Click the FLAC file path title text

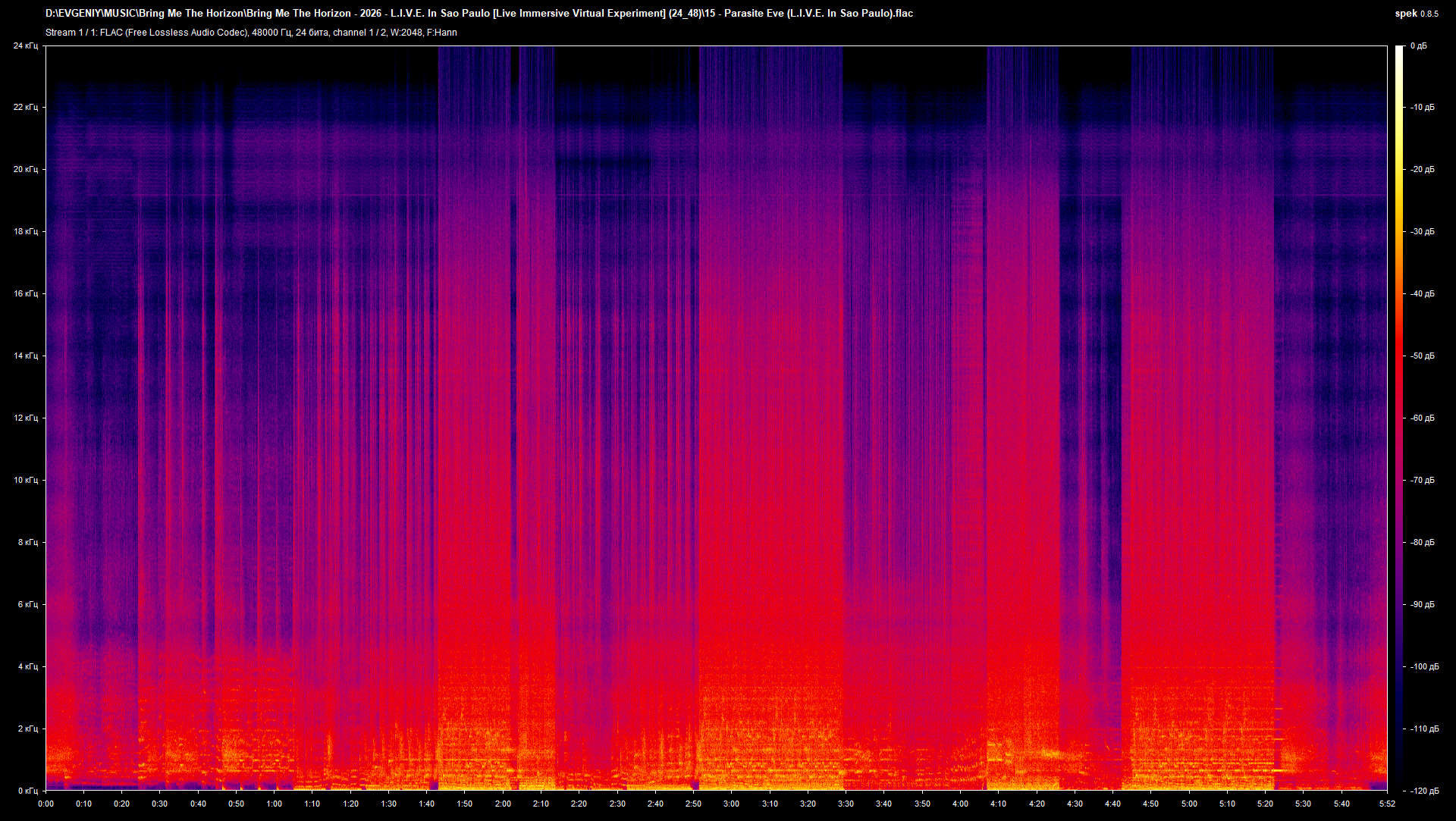pyautogui.click(x=479, y=14)
